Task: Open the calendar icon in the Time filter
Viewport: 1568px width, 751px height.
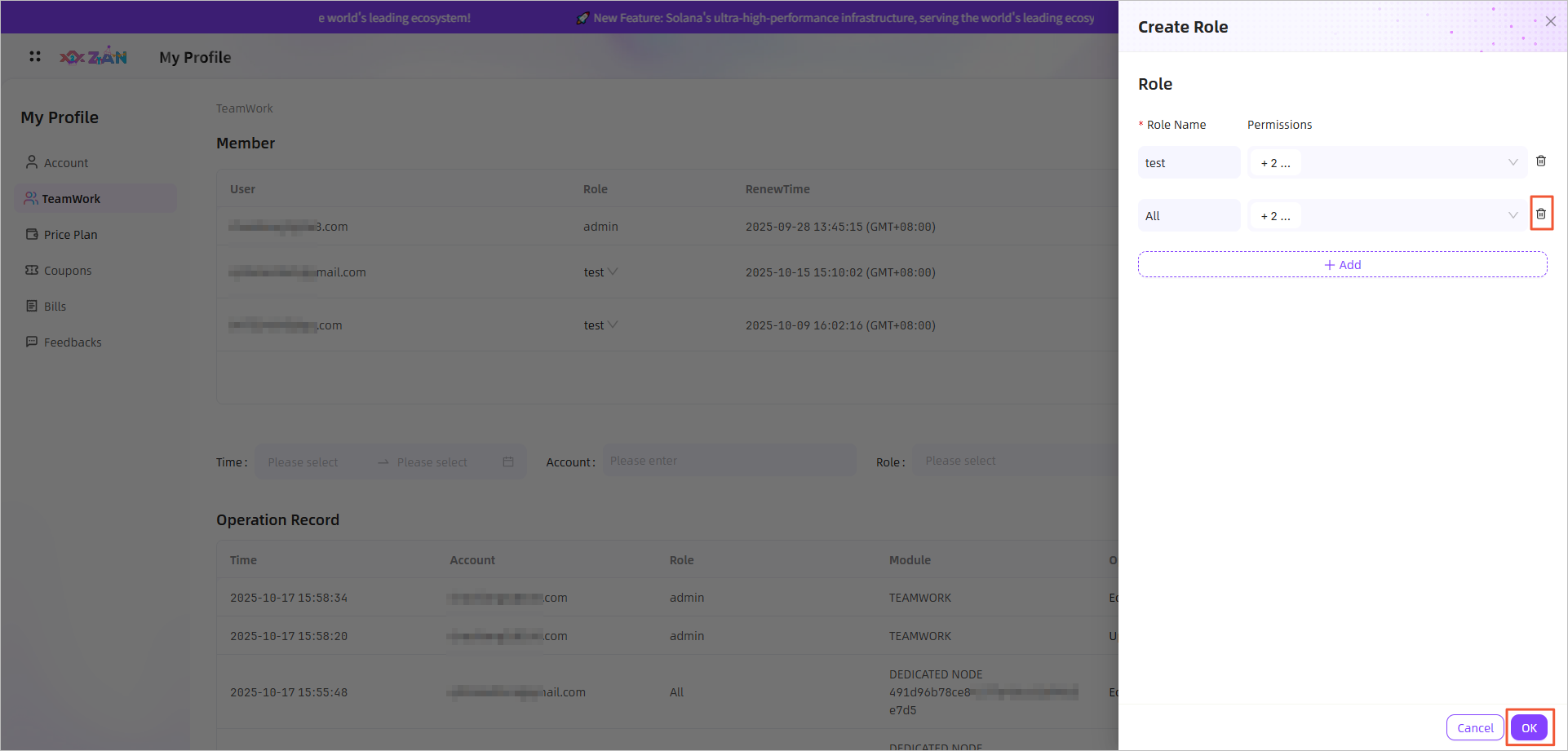Action: coord(508,462)
